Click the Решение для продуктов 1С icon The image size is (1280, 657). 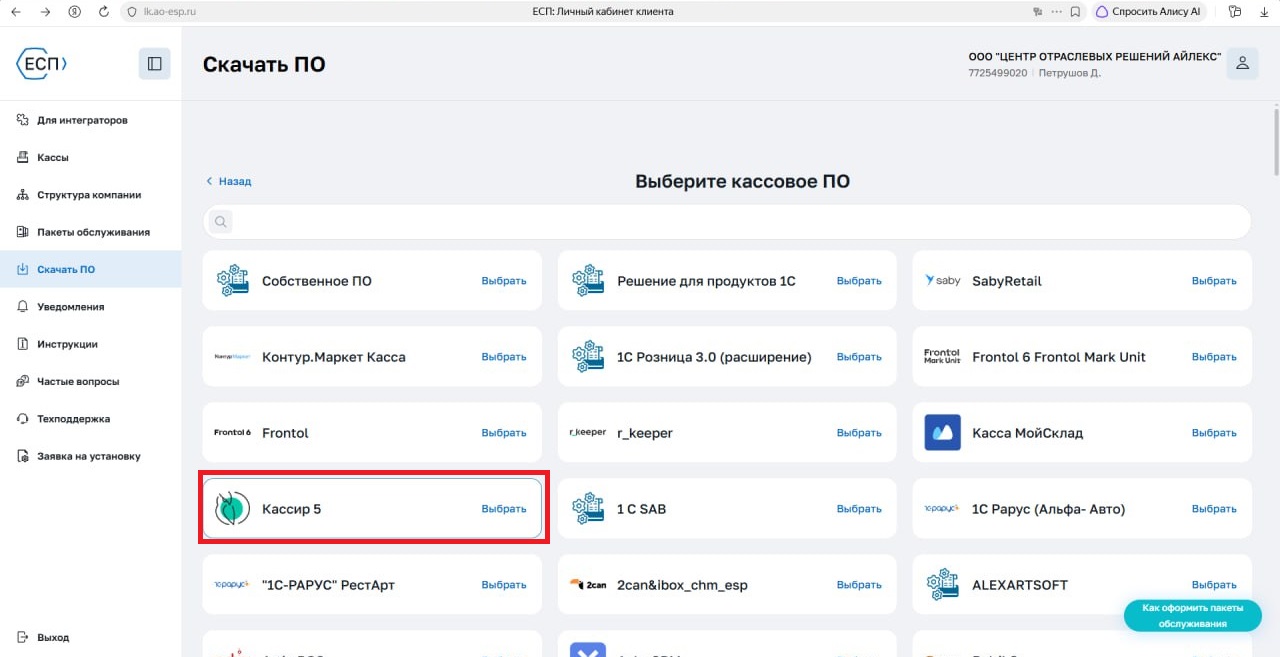[588, 281]
